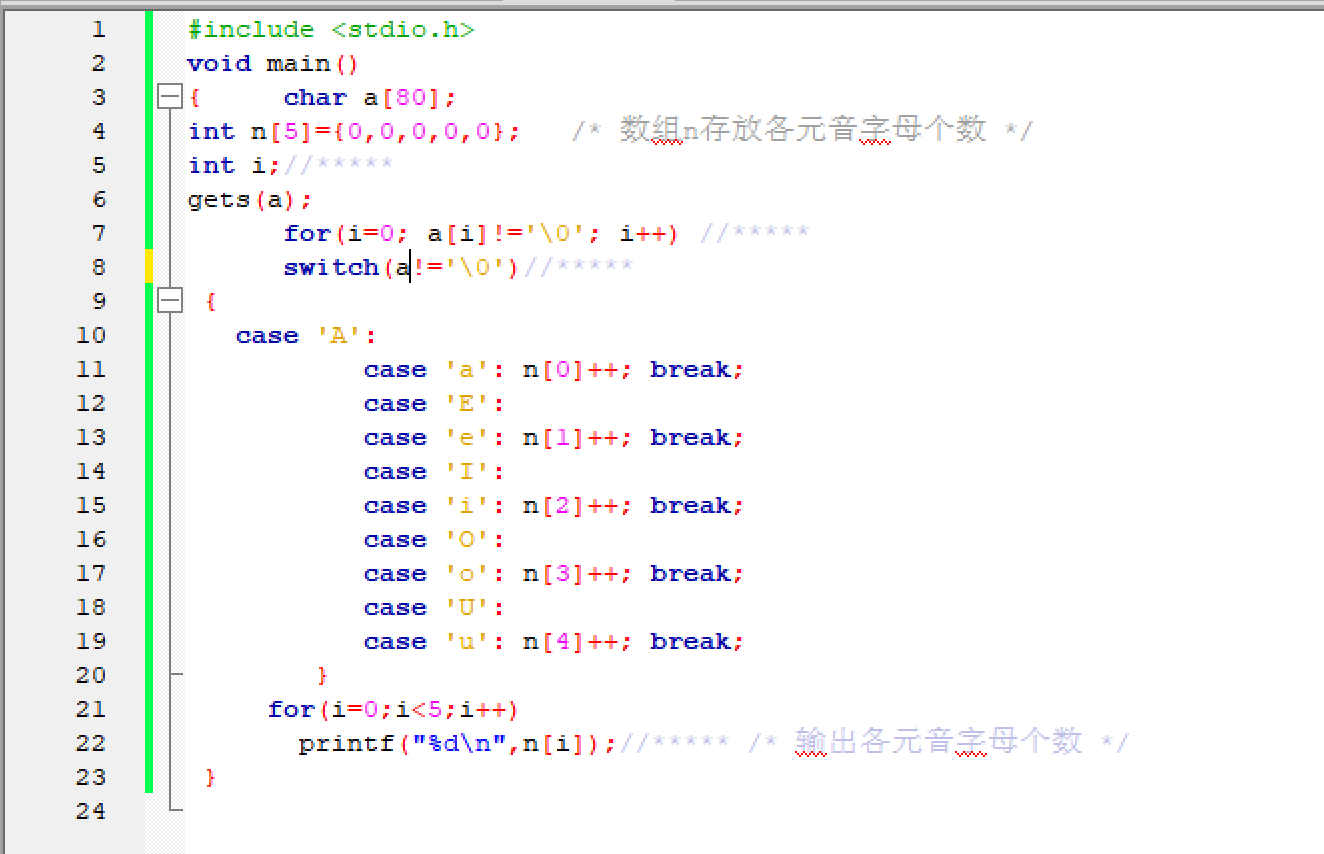Collapse the switch block fold on line 9

[170, 300]
